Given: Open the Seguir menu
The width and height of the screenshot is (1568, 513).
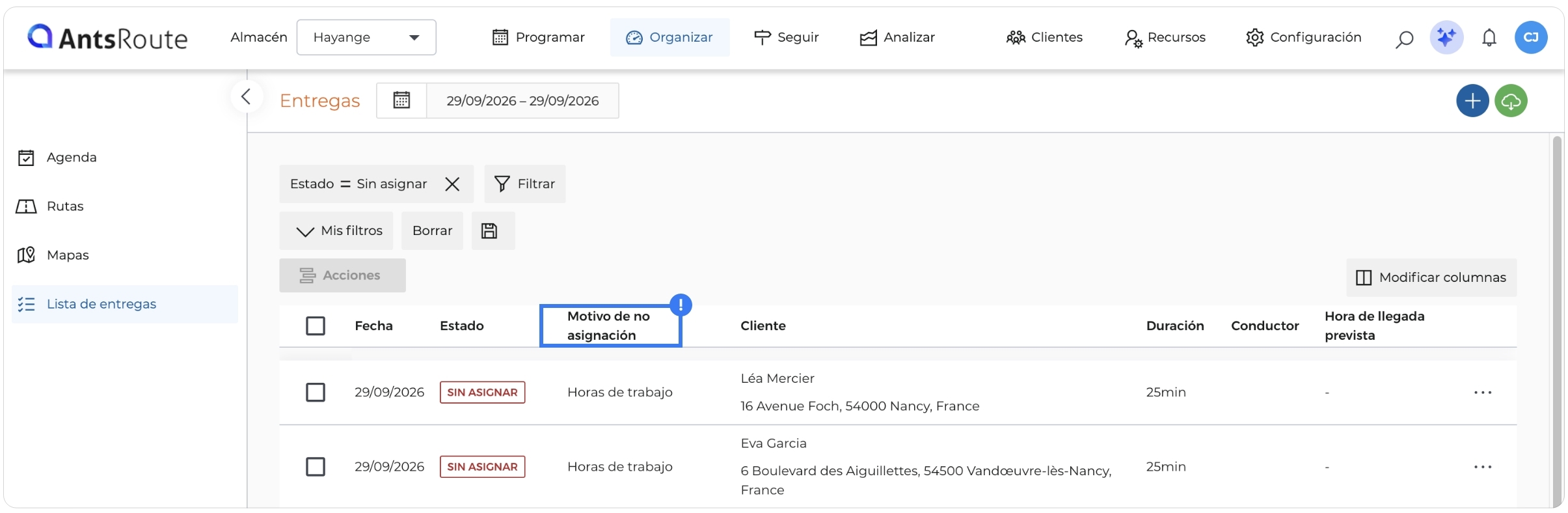Looking at the screenshot, I should point(786,37).
